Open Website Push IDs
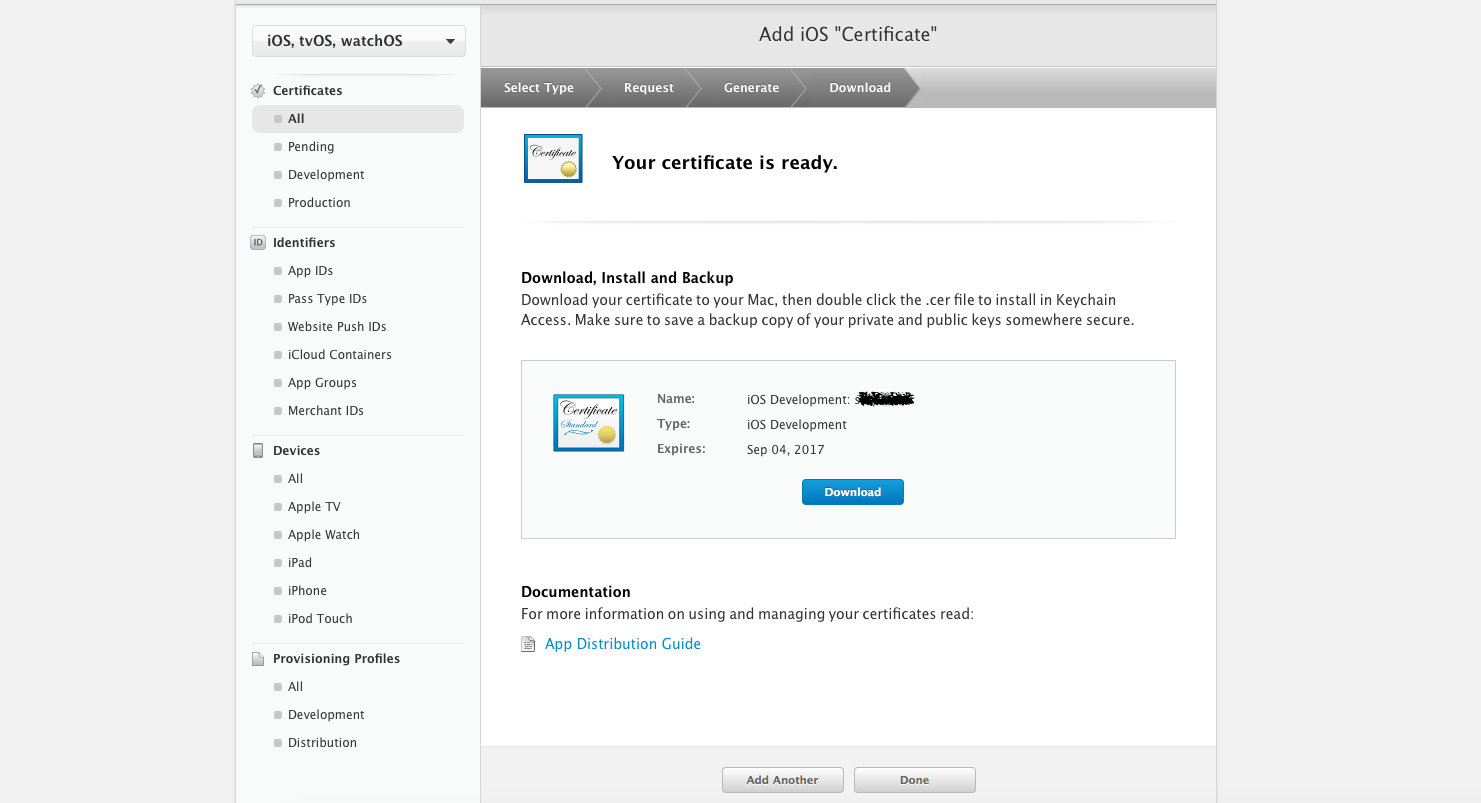 coord(337,327)
